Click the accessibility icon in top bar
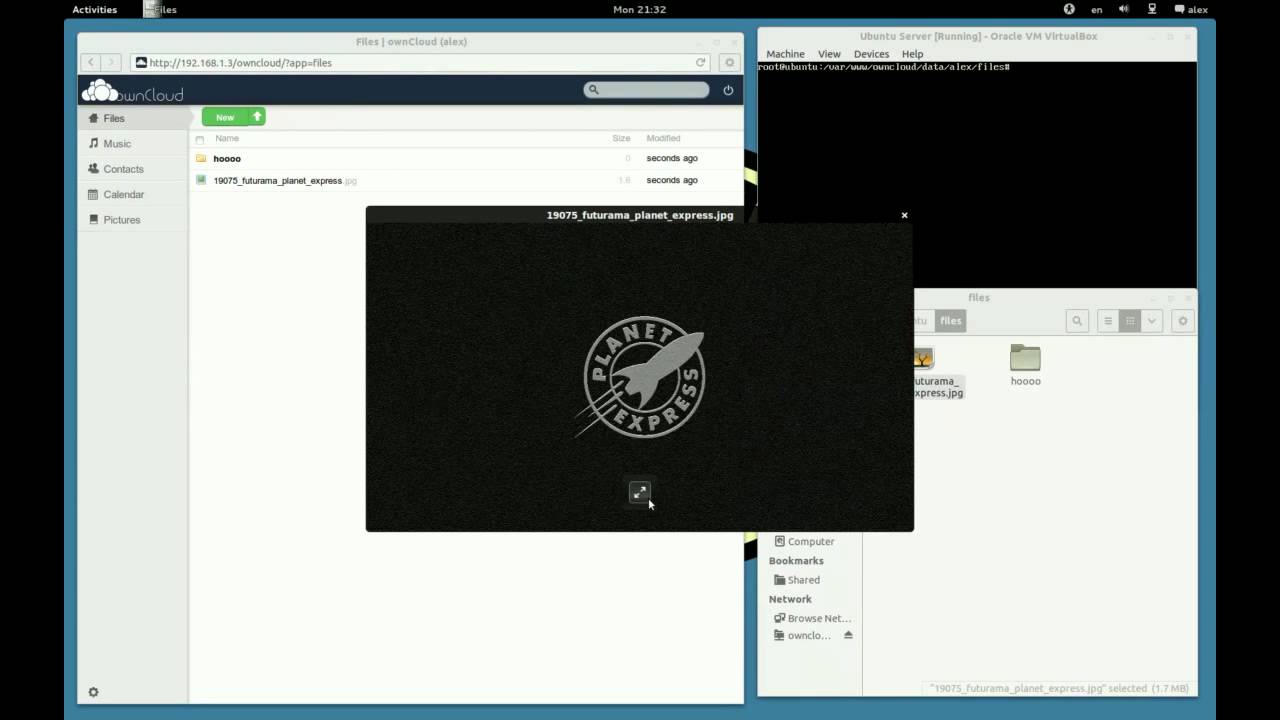This screenshot has width=1280, height=720. [1069, 9]
